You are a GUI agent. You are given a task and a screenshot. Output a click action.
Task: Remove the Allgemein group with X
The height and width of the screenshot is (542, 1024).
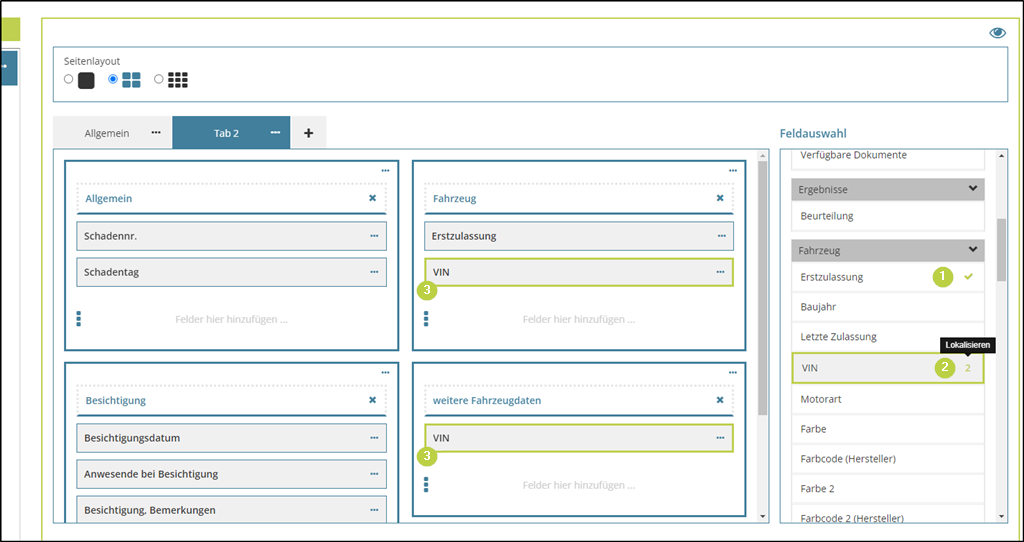[372, 198]
